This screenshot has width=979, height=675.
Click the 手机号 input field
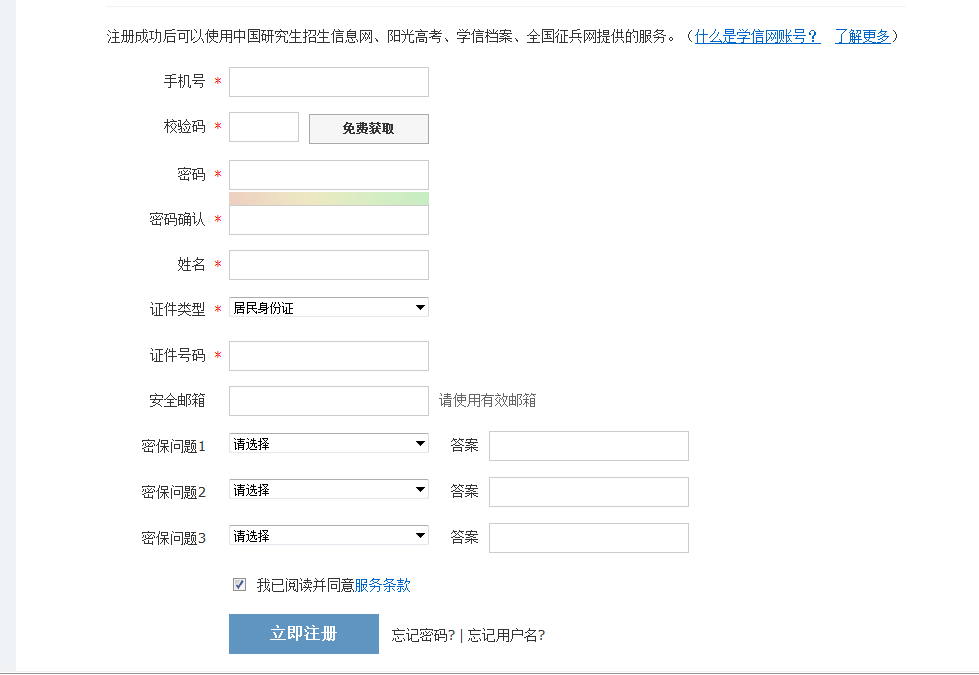click(x=328, y=82)
